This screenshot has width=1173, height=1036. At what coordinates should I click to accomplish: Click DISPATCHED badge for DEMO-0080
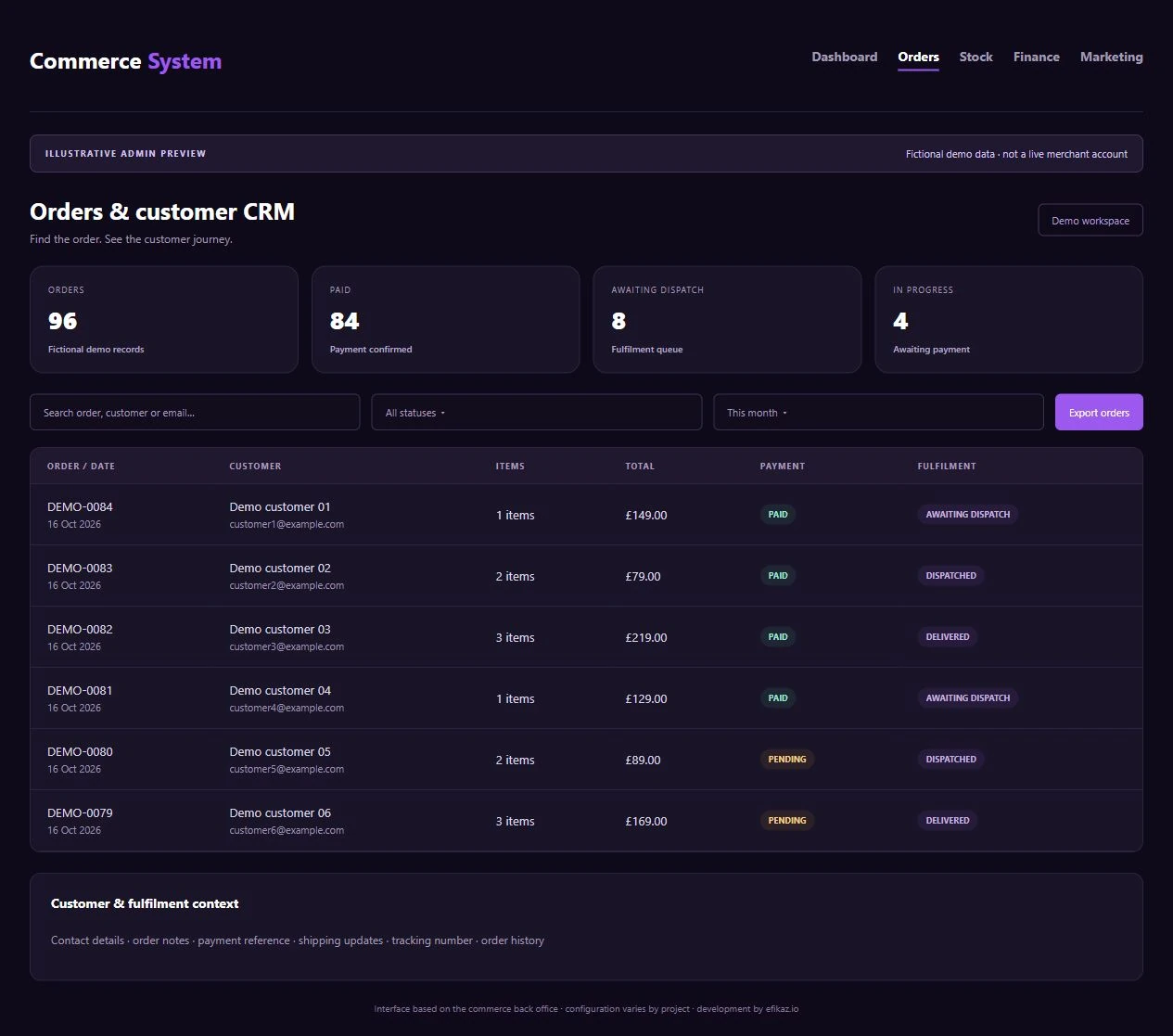(951, 760)
